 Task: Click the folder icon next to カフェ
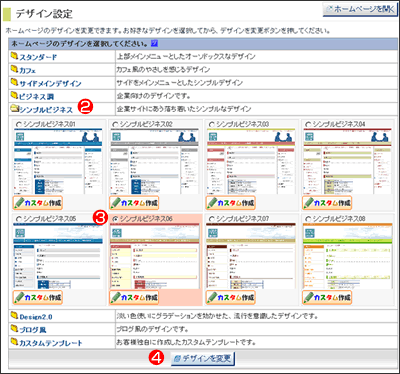point(14,69)
